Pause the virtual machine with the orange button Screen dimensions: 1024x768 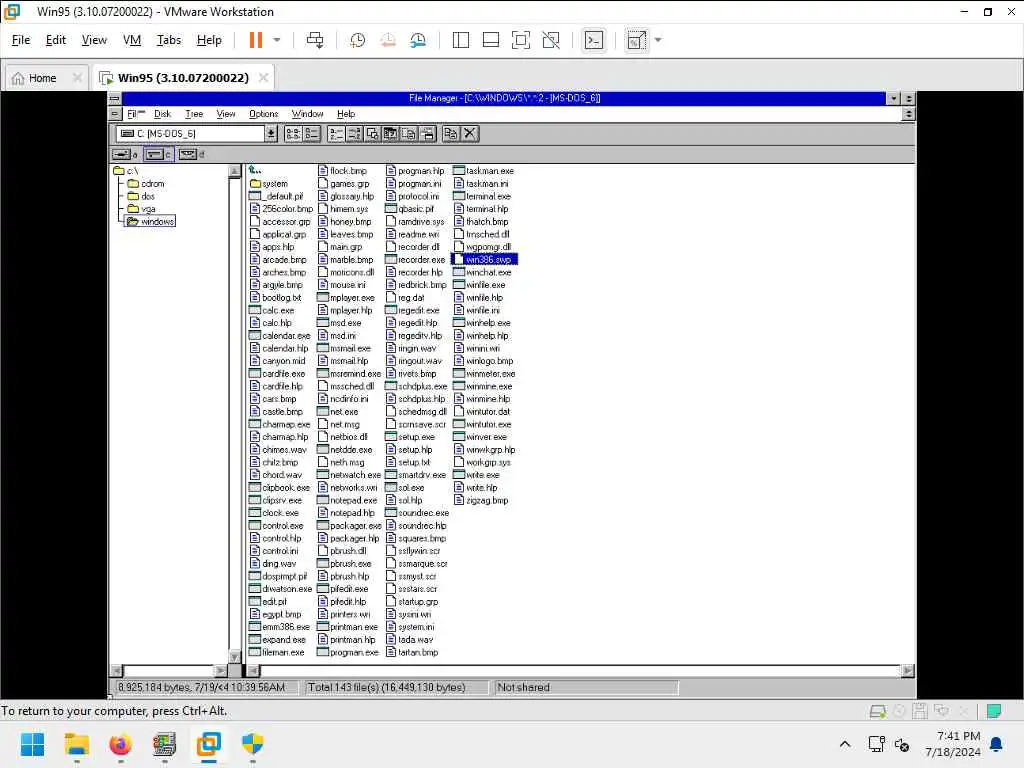coord(255,40)
